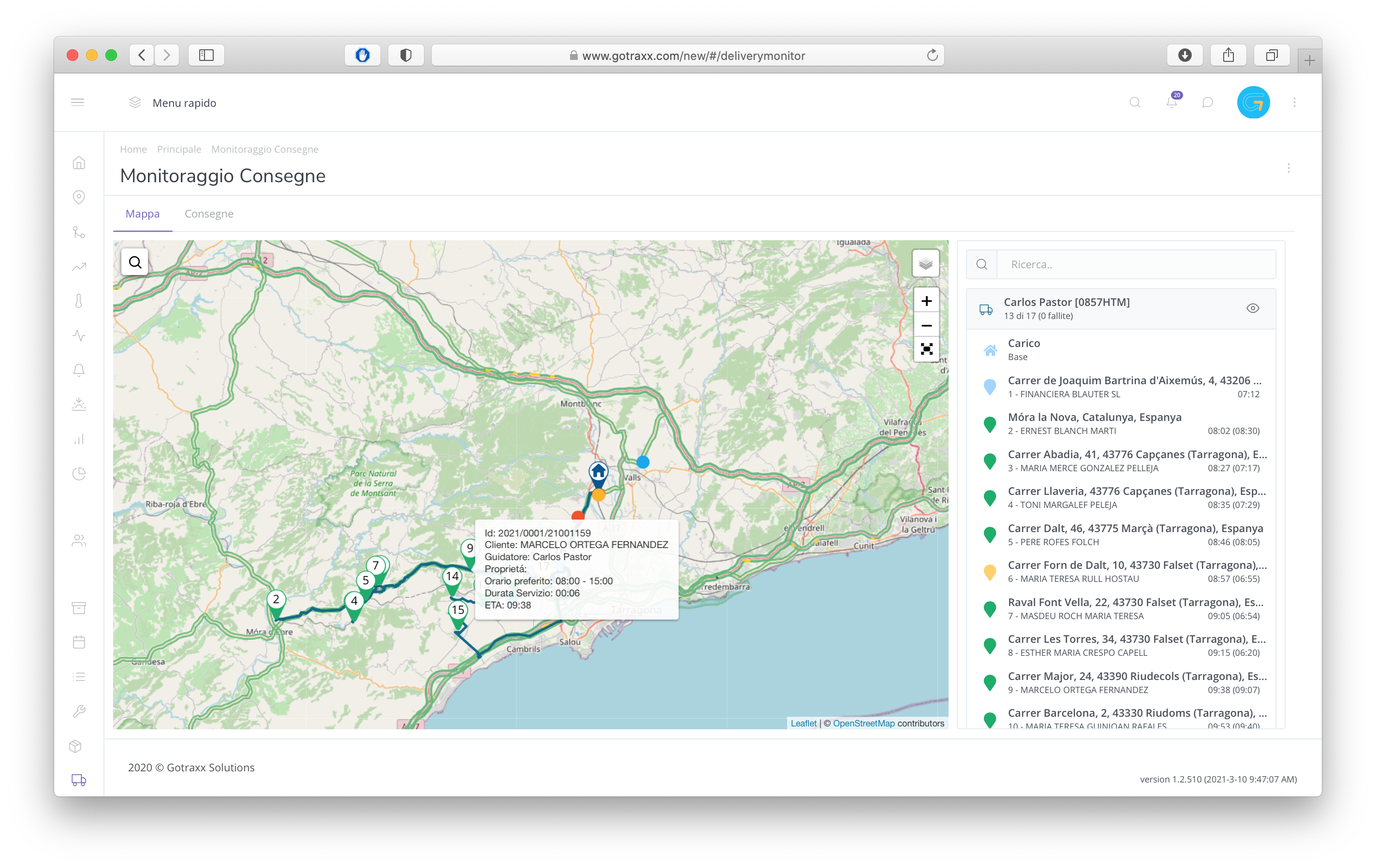Open the location pin sidebar icon

(79, 197)
